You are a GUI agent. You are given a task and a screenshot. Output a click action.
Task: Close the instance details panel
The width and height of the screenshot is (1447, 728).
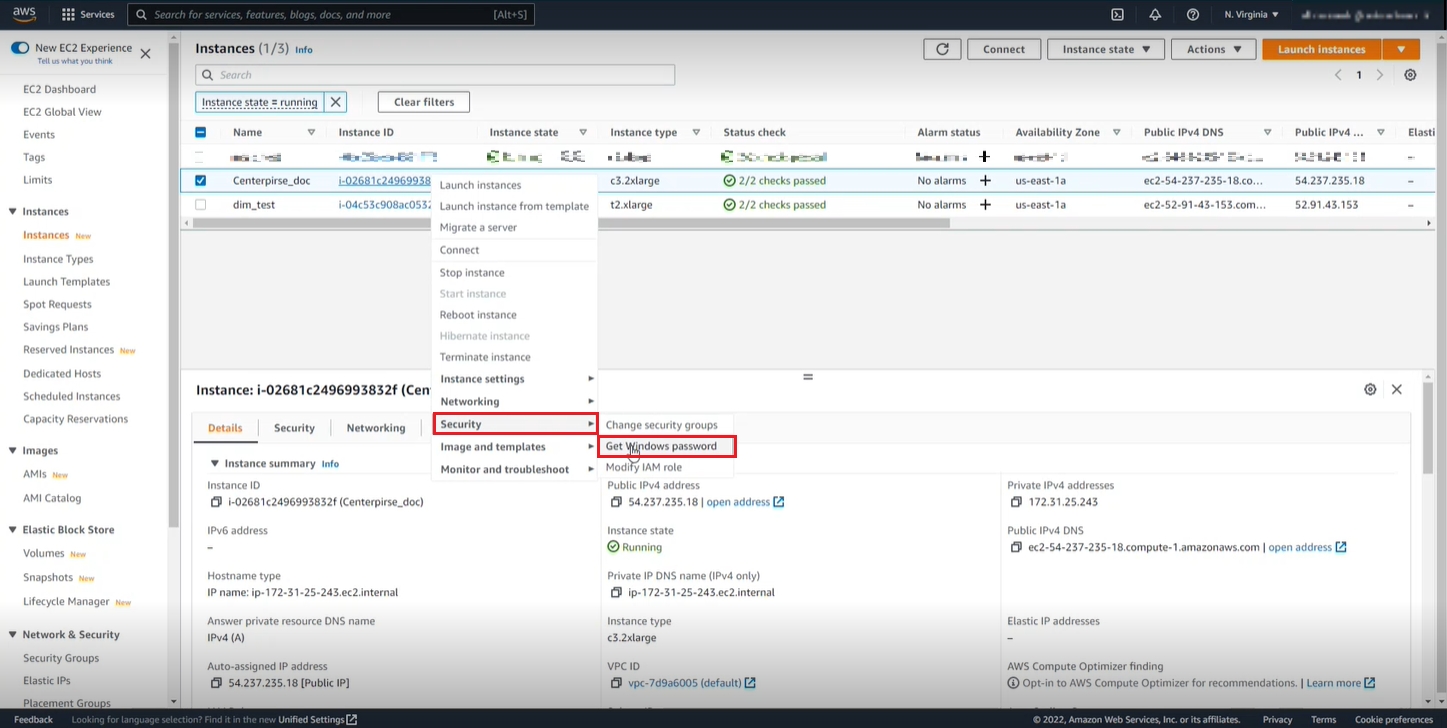(1397, 389)
